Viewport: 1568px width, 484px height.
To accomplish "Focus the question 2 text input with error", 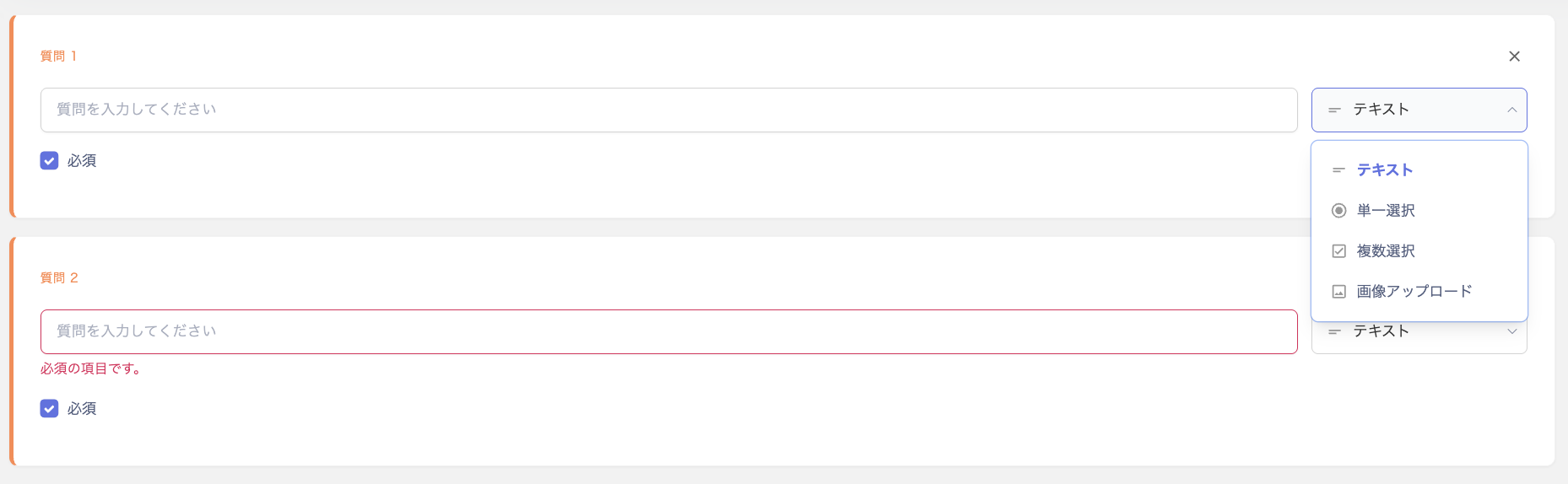I will tap(668, 332).
